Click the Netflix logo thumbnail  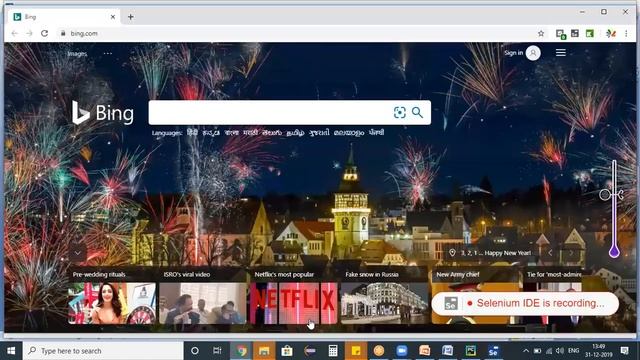(x=294, y=303)
